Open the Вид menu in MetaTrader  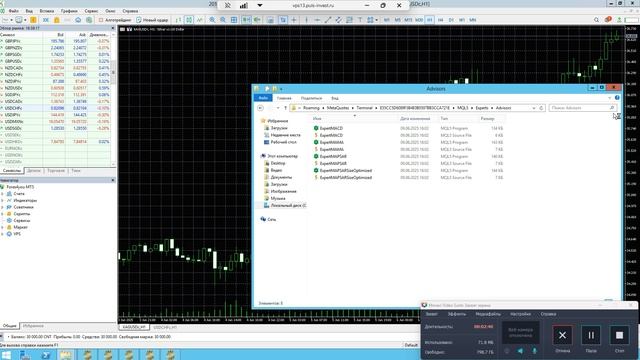(x=29, y=11)
